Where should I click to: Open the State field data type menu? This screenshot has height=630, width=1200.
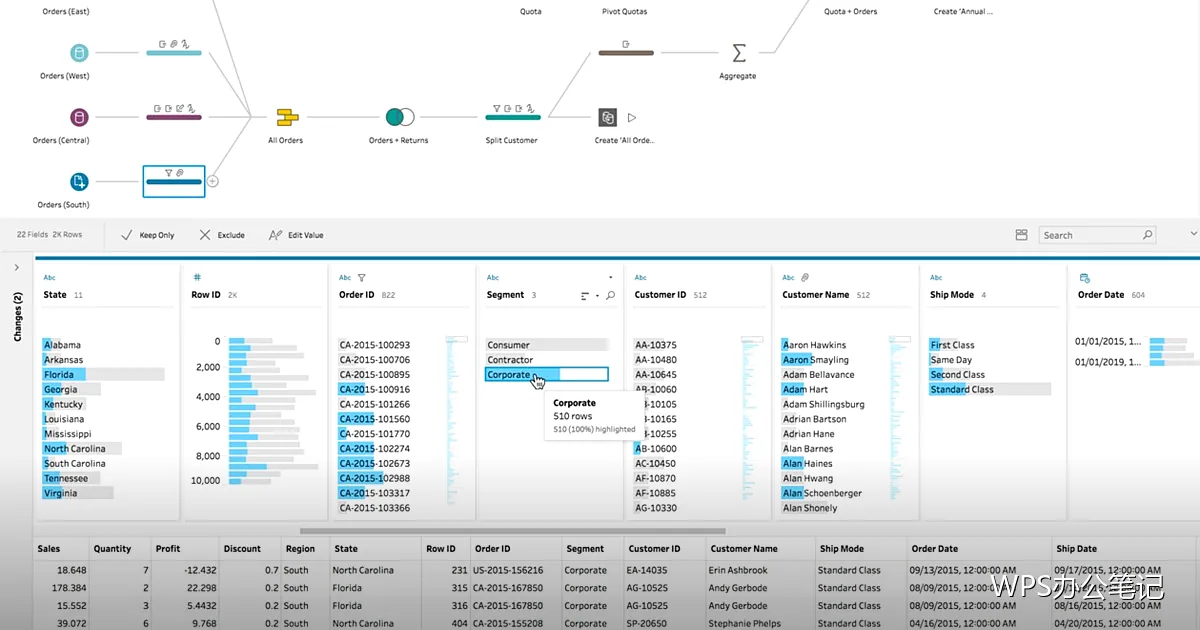(50, 278)
